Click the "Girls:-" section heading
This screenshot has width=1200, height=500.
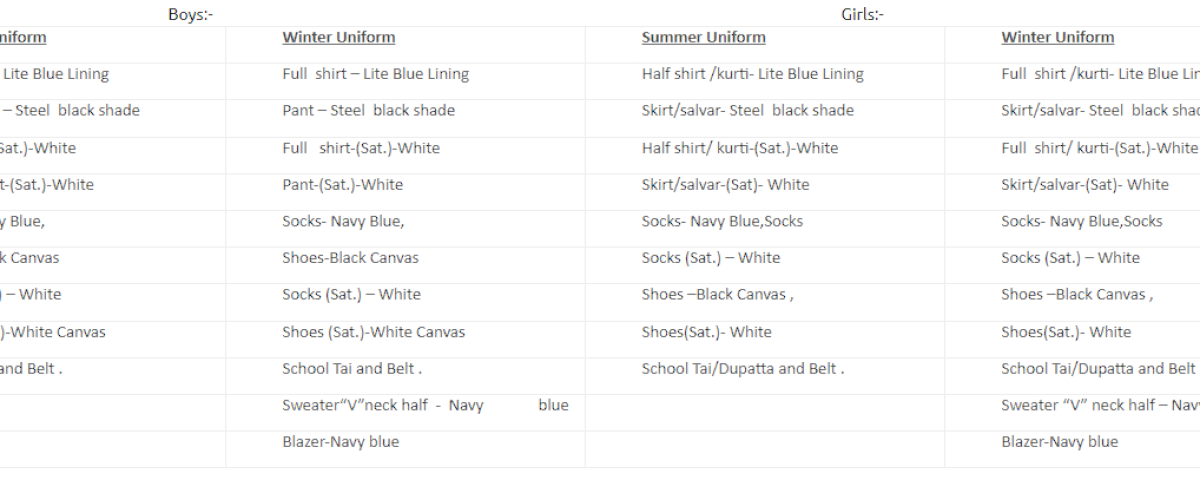click(862, 14)
